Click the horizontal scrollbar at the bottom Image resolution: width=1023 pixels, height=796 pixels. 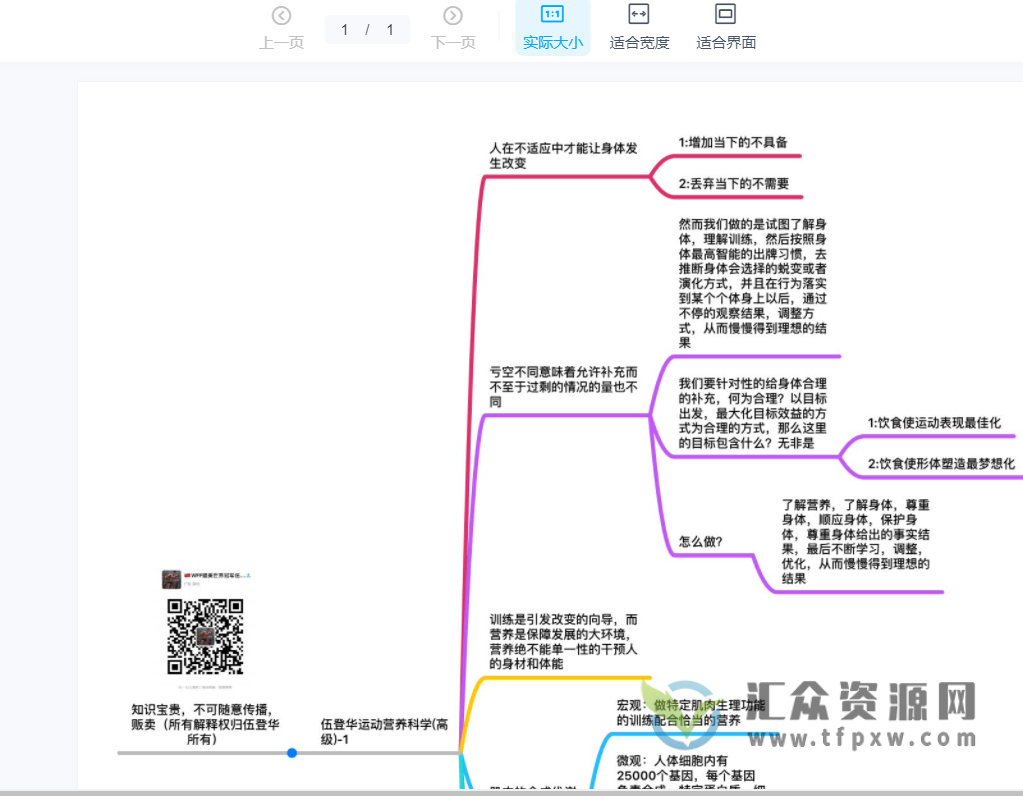point(511,792)
